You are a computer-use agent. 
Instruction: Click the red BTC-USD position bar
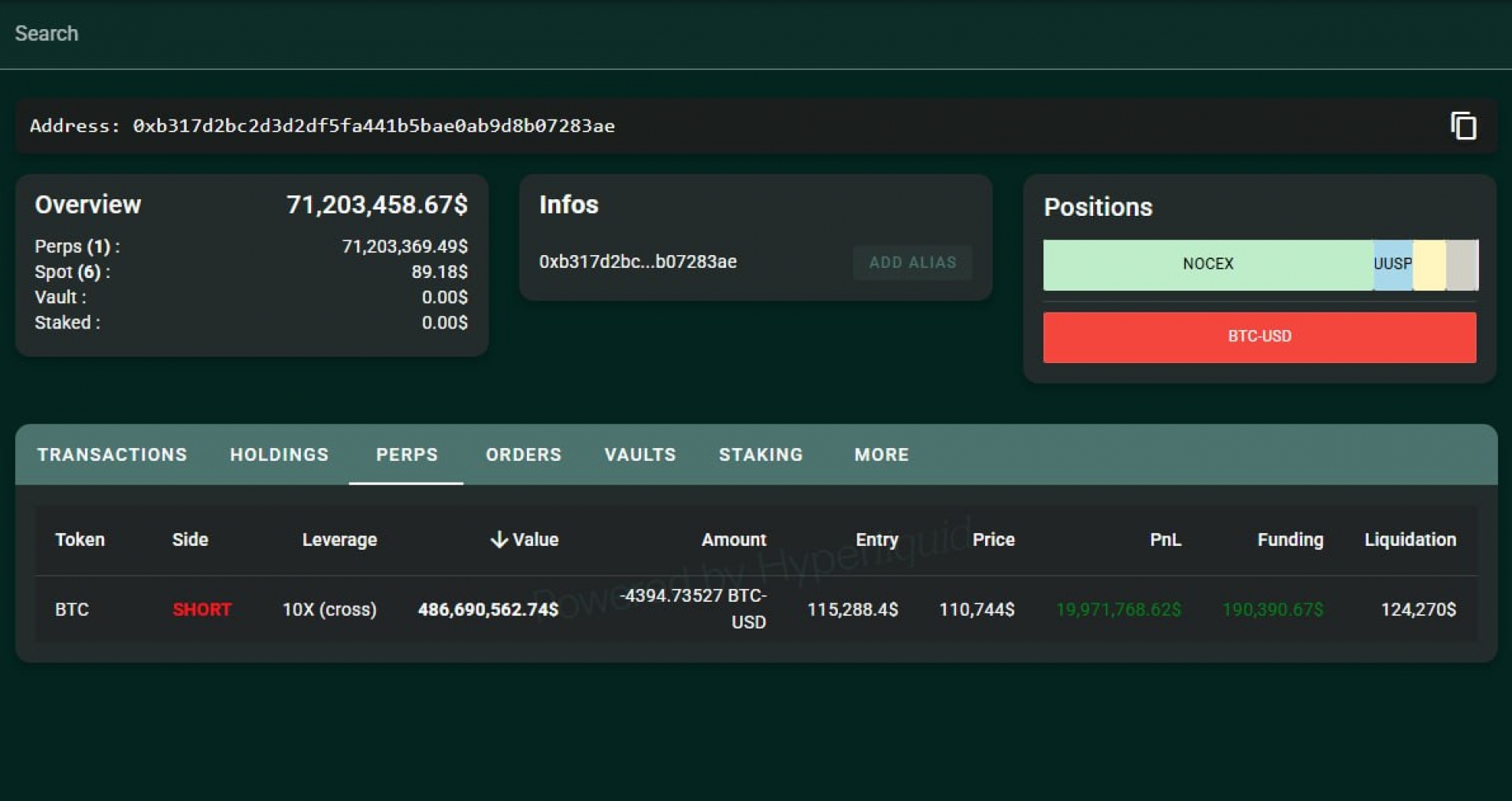click(x=1258, y=337)
